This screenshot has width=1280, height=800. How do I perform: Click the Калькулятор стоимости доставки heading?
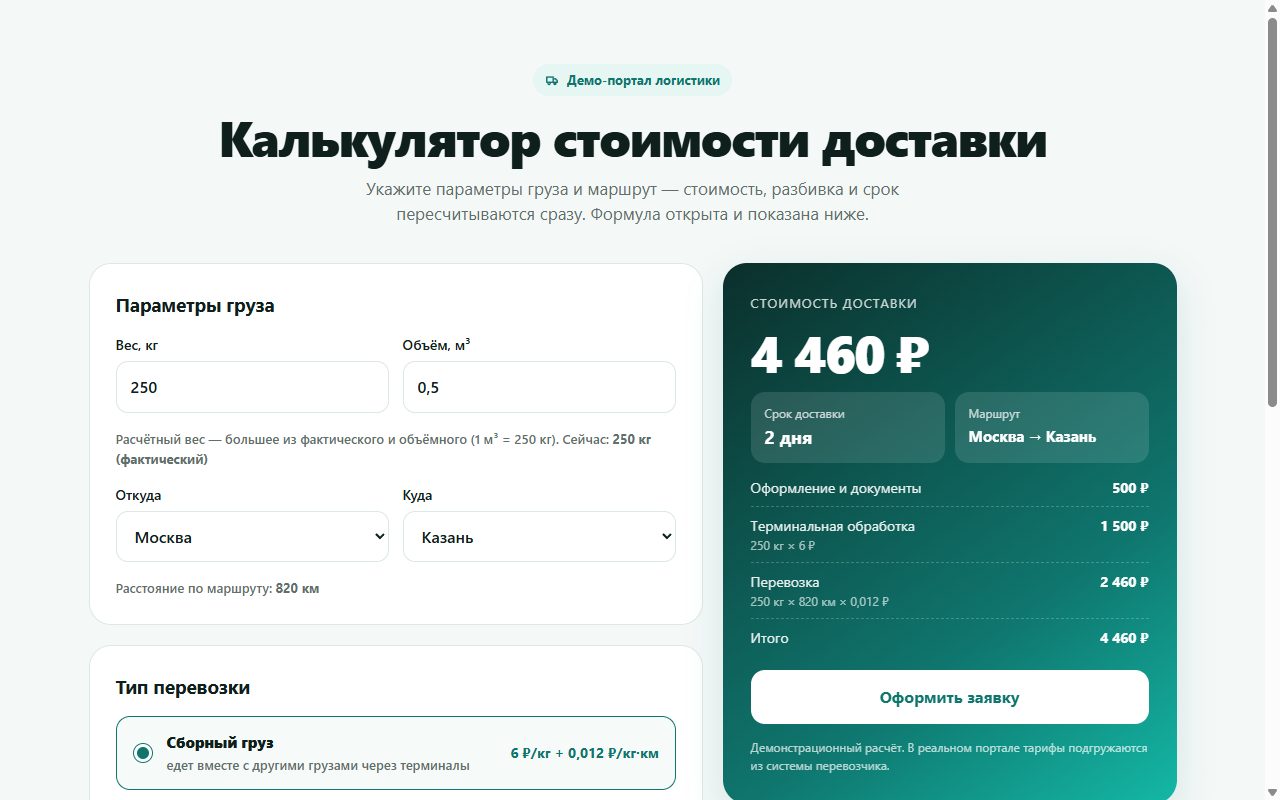tap(632, 139)
